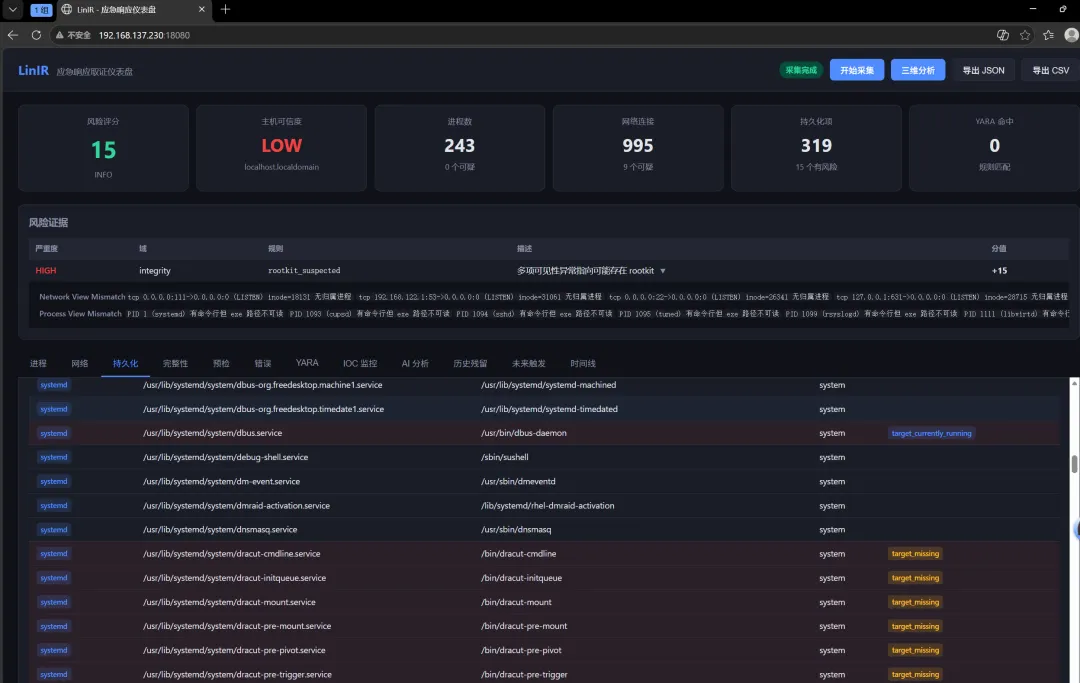Start collection with 开始采集 button
The width and height of the screenshot is (1080, 683).
pos(857,70)
